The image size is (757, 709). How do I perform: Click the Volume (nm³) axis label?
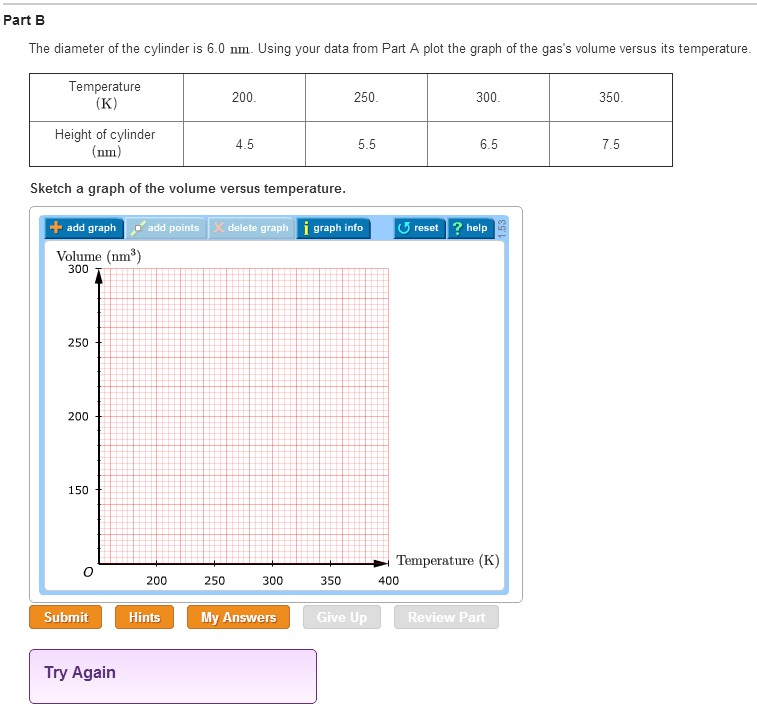98,256
